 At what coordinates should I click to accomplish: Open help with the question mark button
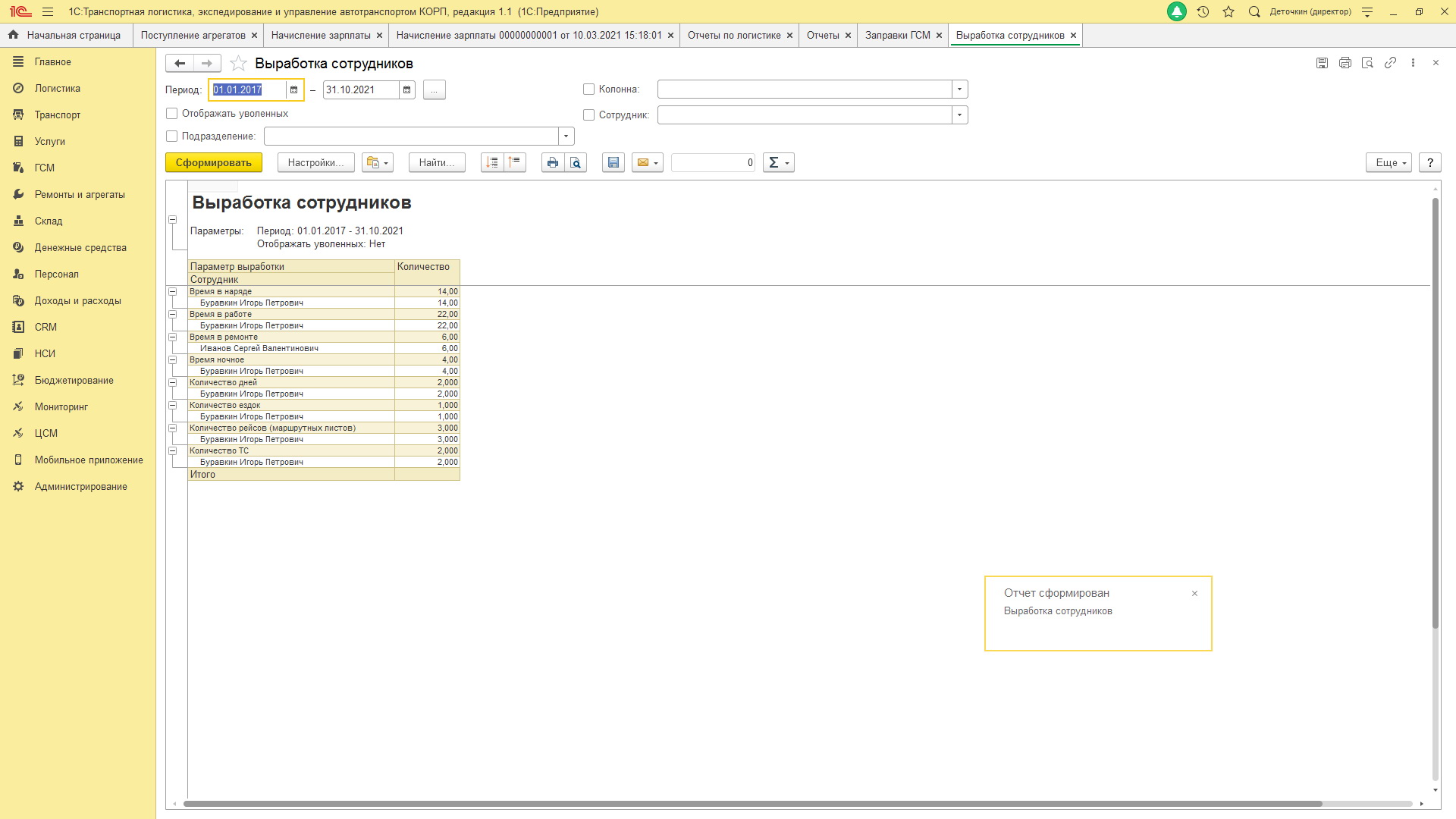pos(1430,162)
